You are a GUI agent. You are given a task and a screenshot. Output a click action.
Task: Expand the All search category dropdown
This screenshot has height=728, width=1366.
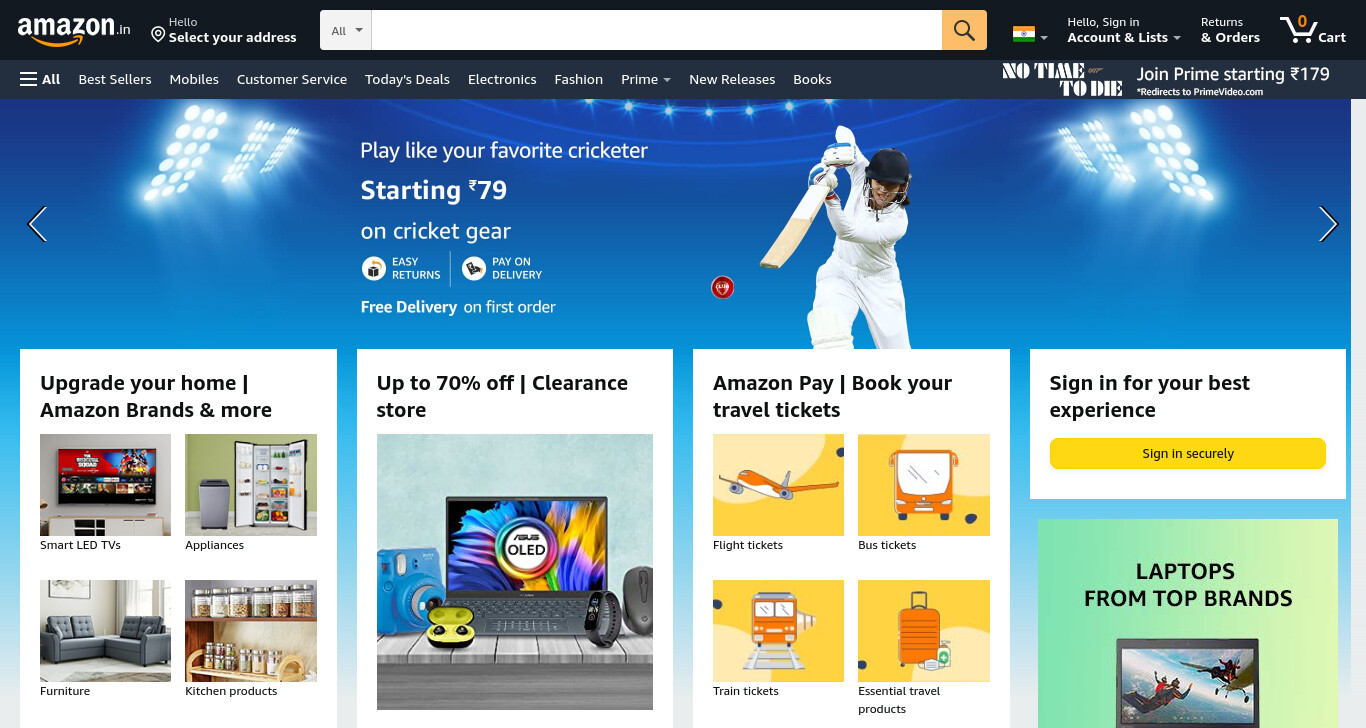346,30
